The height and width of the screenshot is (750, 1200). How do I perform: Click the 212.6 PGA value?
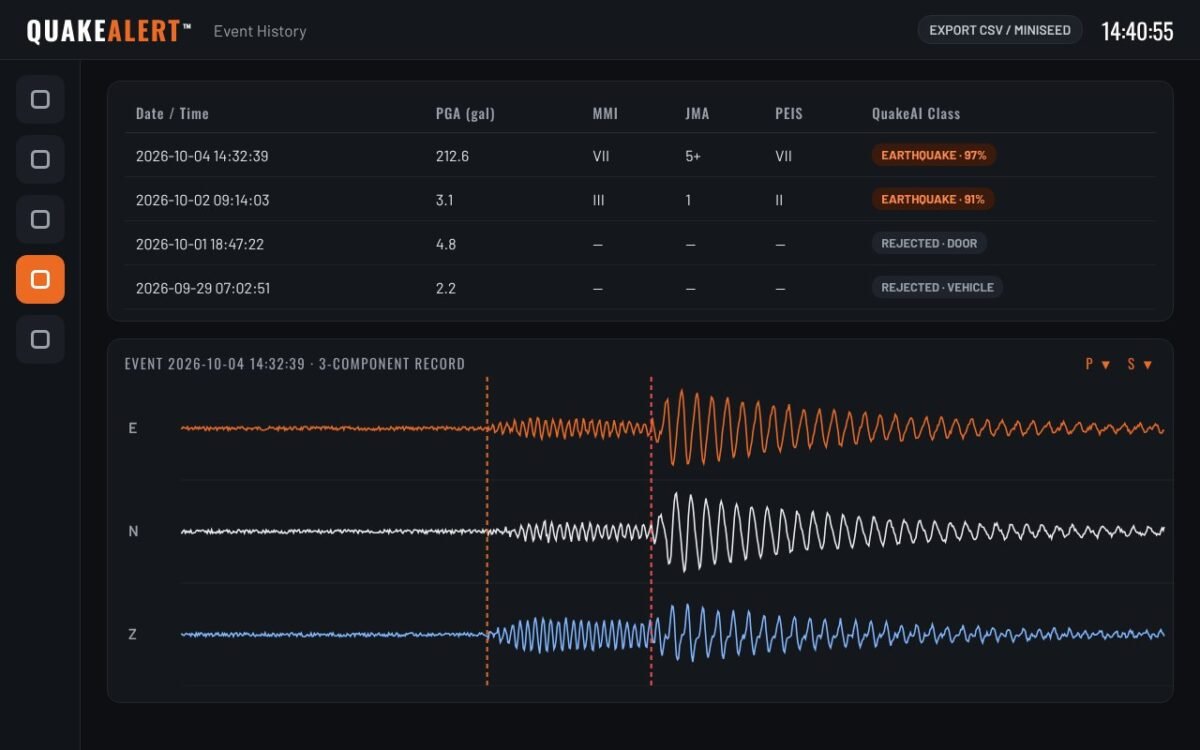coord(452,156)
